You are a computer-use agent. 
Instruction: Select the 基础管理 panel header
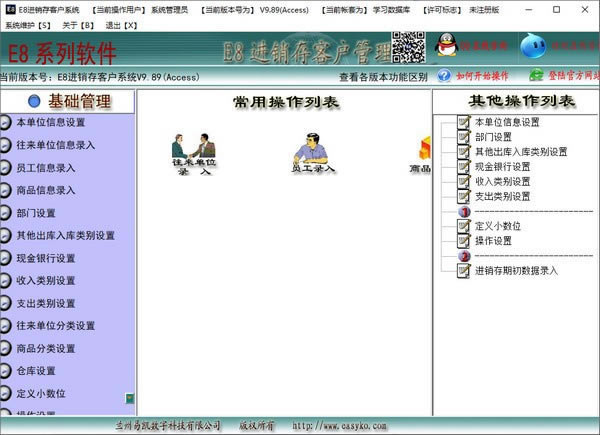click(67, 101)
